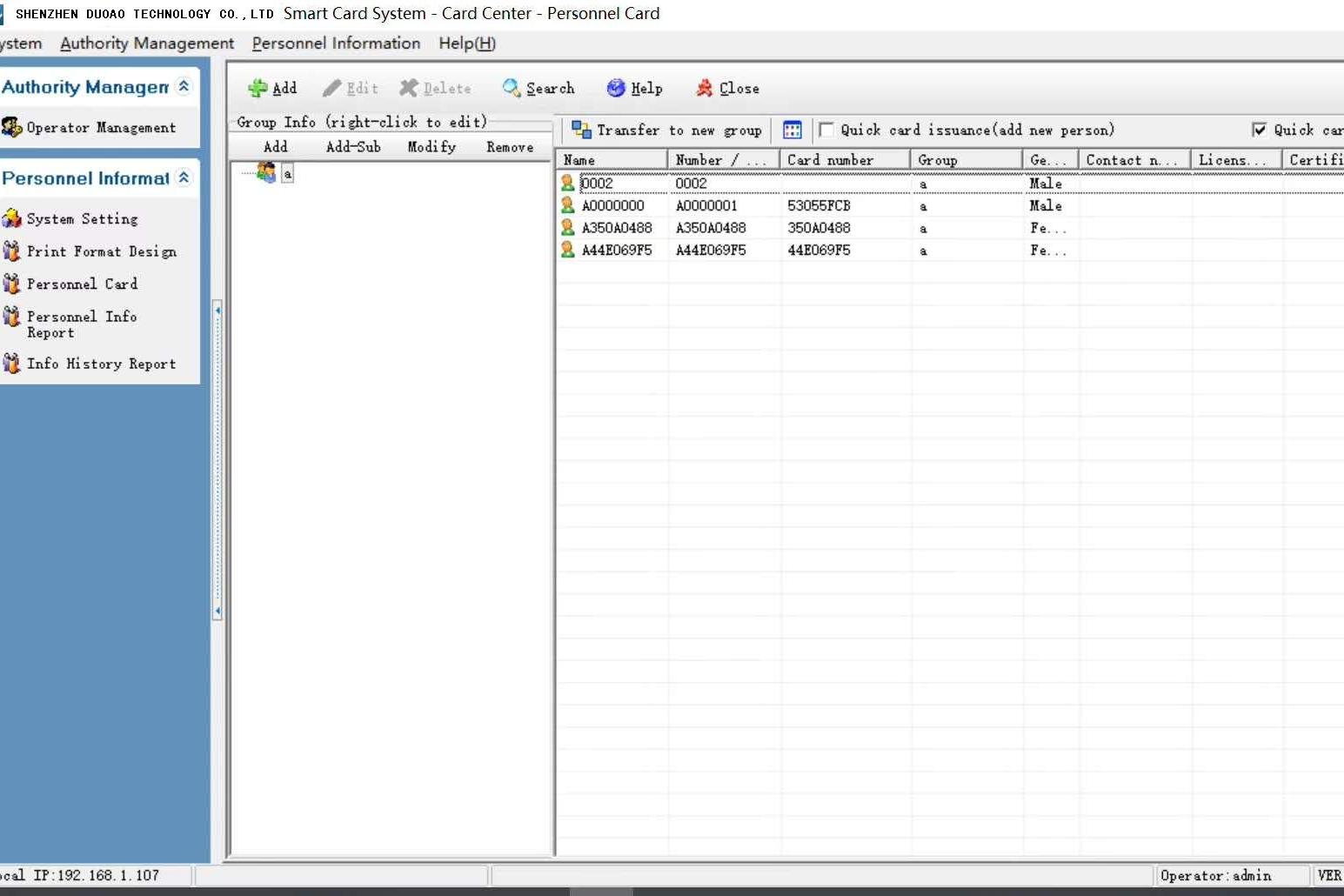
Task: Click the green Add toolbar icon
Action: coord(258,88)
